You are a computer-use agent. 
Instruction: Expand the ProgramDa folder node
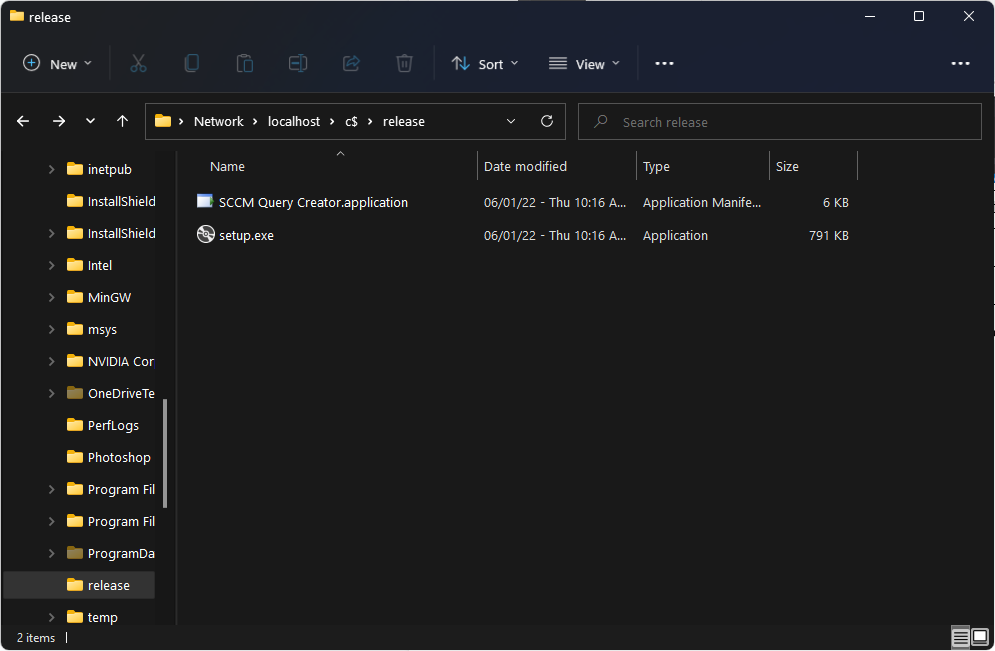click(x=51, y=553)
